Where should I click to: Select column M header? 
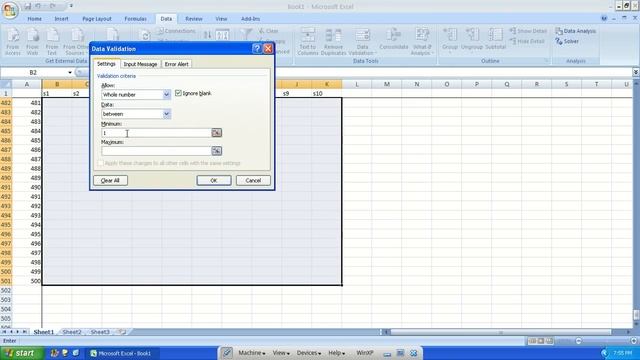[x=387, y=84]
